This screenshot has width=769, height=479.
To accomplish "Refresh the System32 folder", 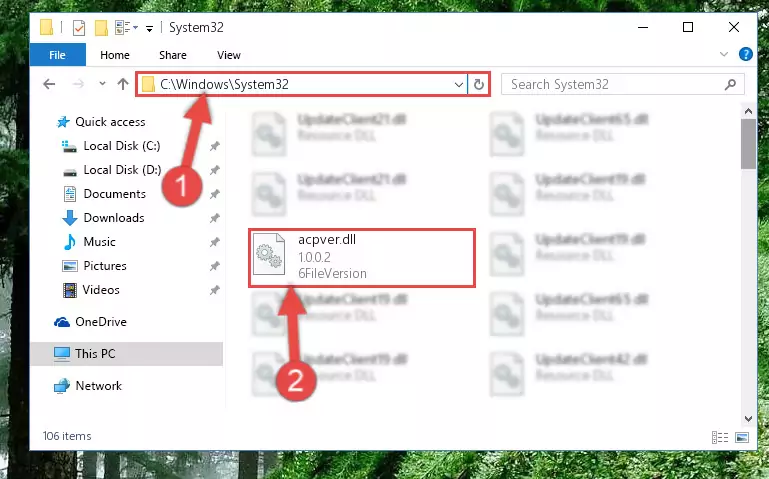I will point(479,84).
